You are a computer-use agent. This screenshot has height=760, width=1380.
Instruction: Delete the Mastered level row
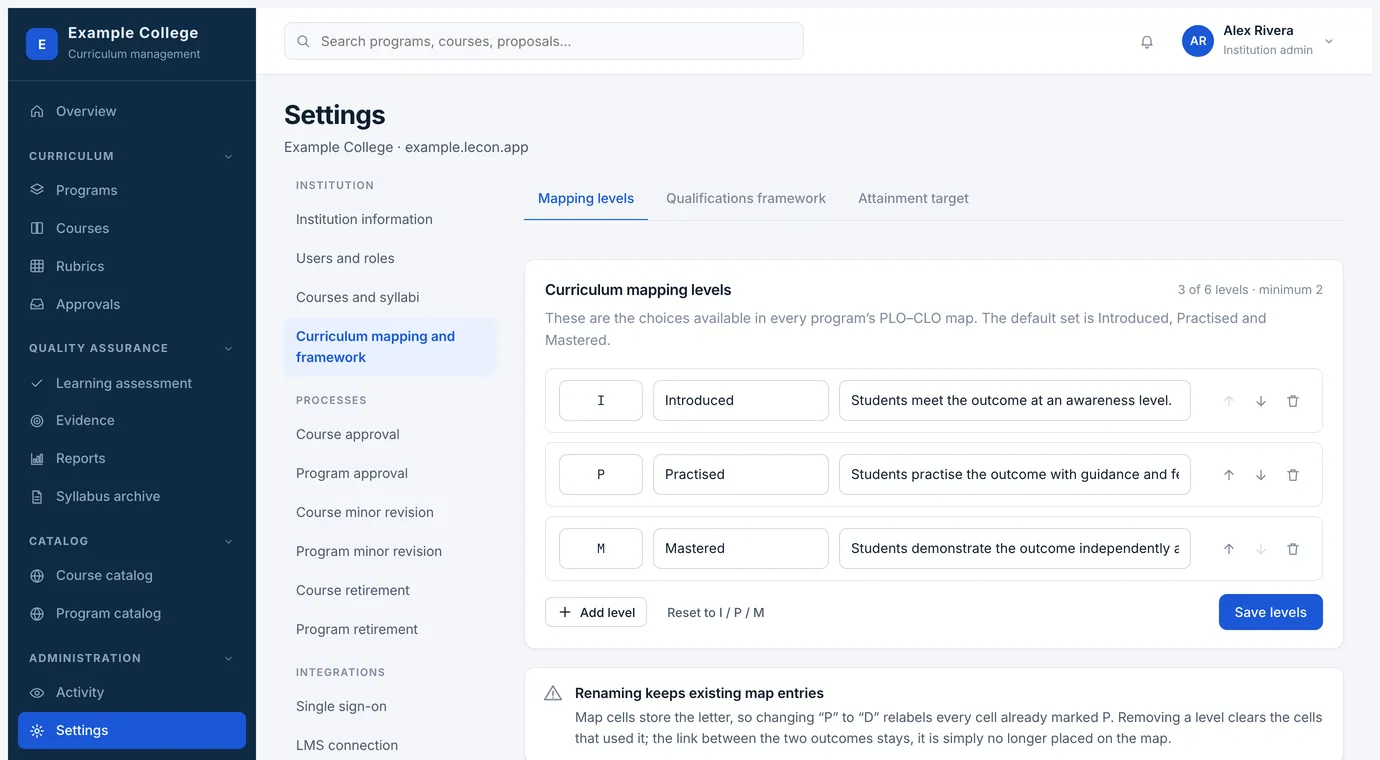(x=1293, y=549)
